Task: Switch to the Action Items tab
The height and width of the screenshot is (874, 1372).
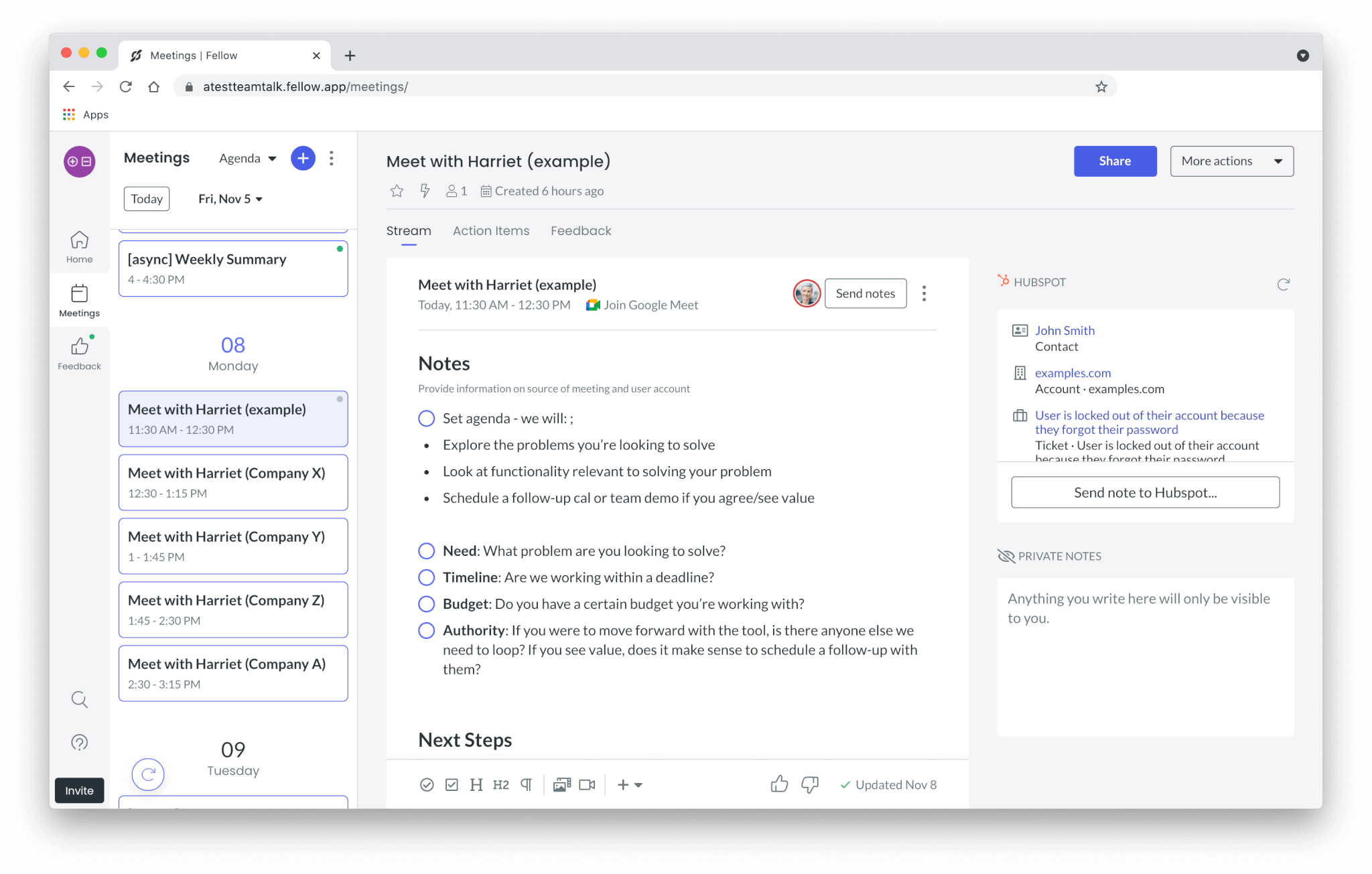Action: click(x=491, y=231)
